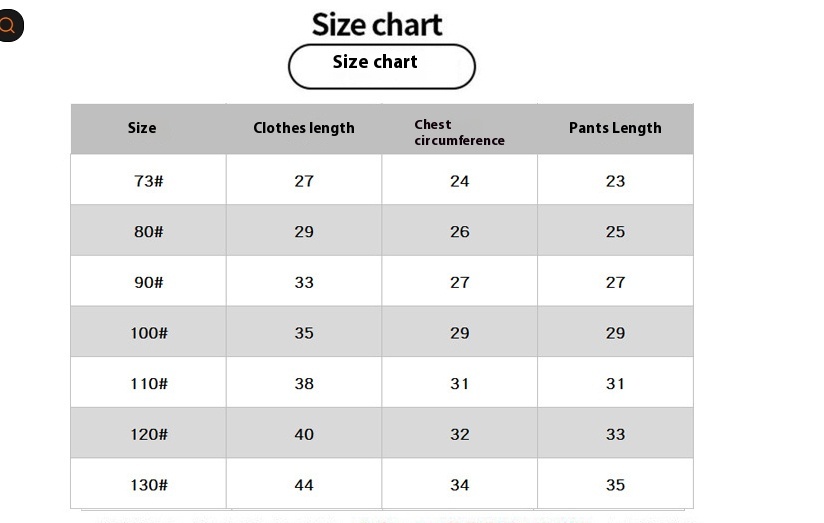Click the search magnifier icon
824x523 pixels.
8,26
